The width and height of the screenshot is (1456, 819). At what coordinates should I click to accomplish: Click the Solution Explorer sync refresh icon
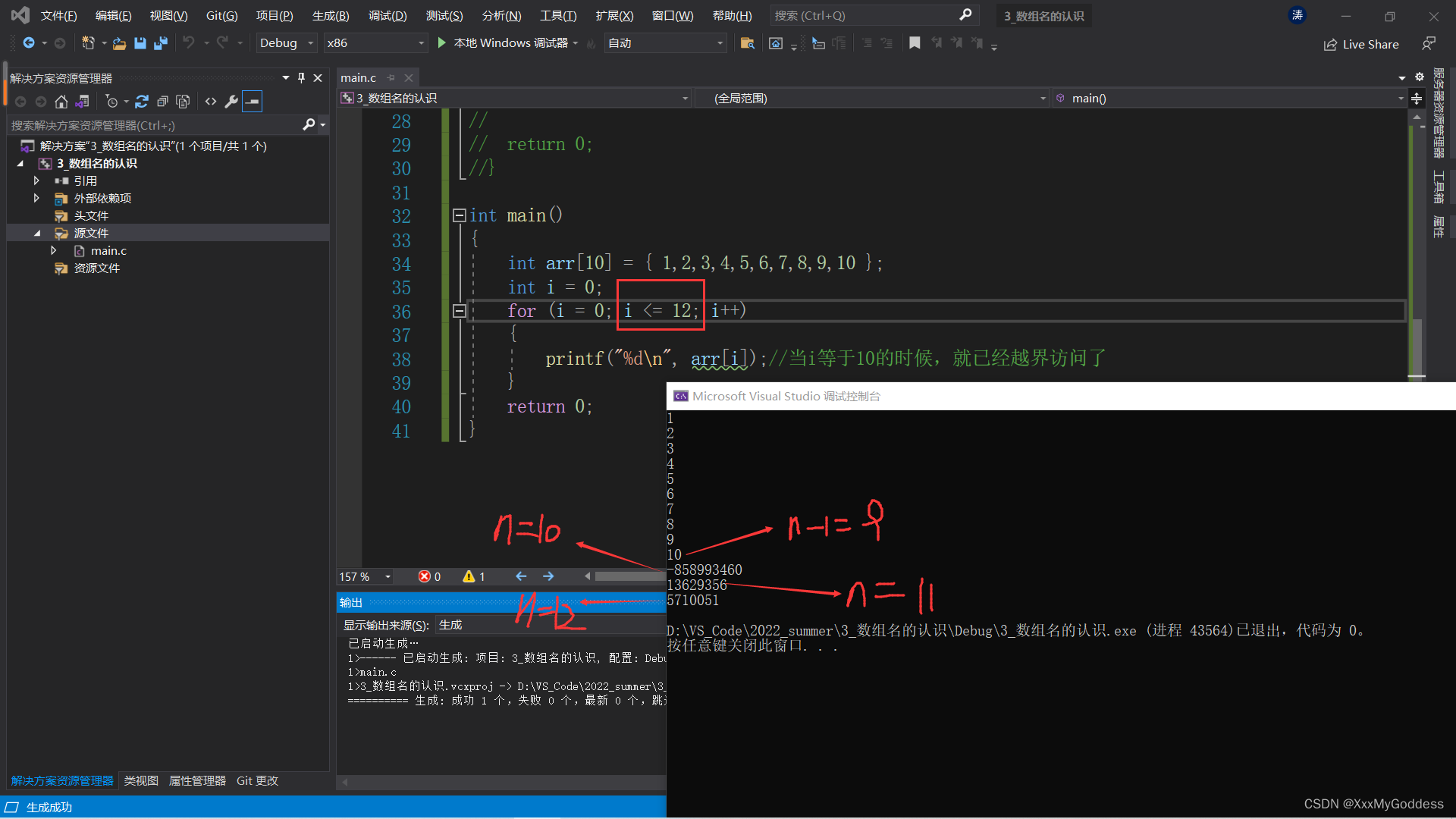(142, 102)
